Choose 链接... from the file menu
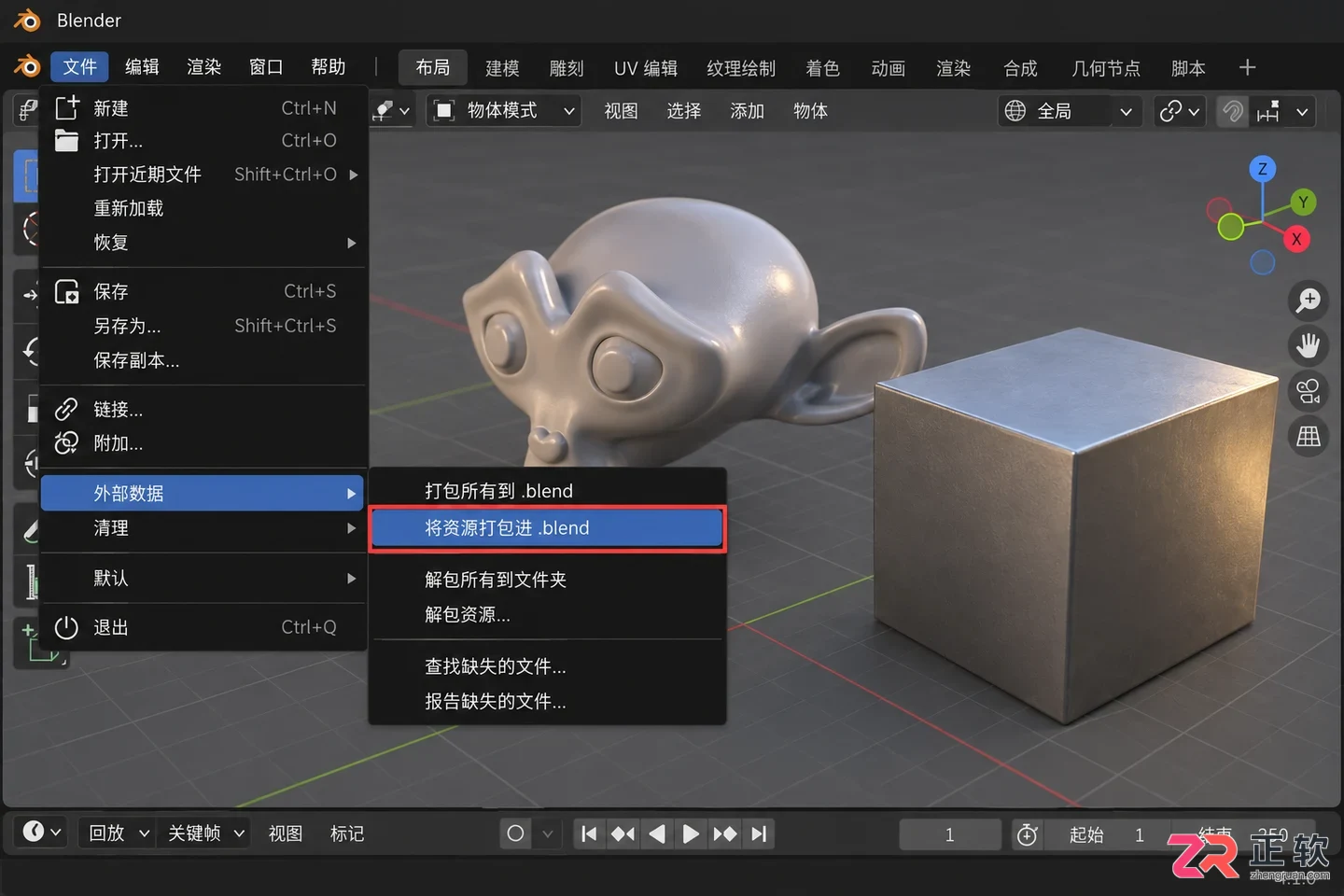 click(203, 410)
